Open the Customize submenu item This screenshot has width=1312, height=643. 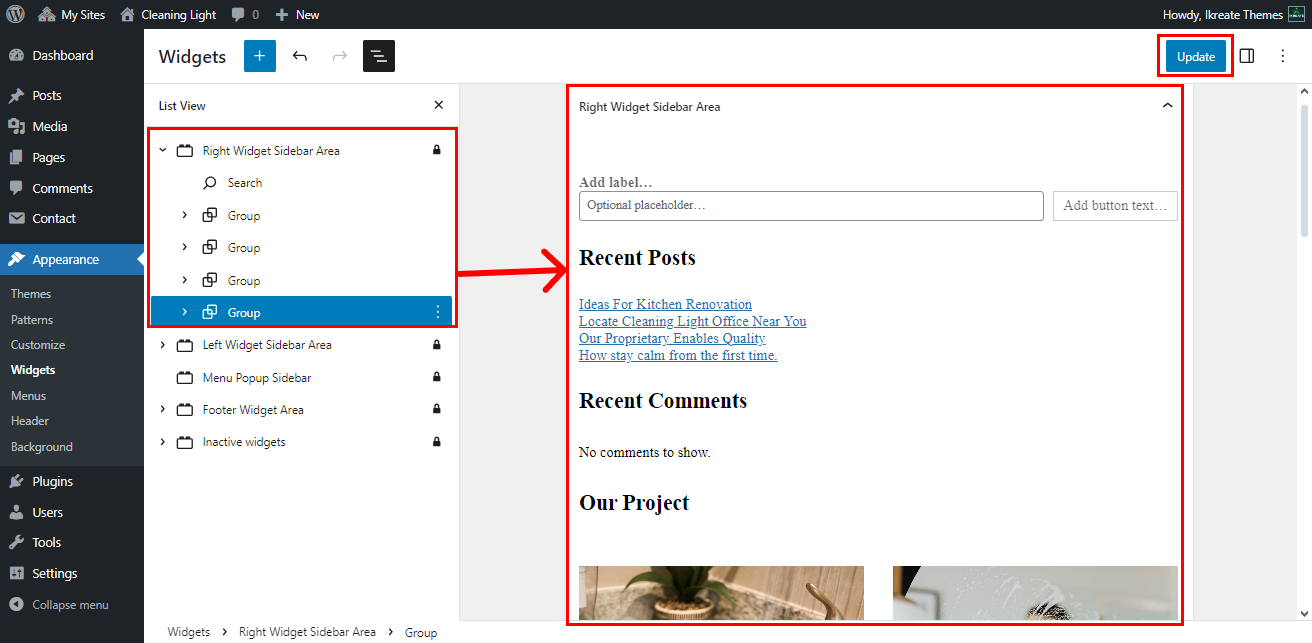pyautogui.click(x=38, y=345)
